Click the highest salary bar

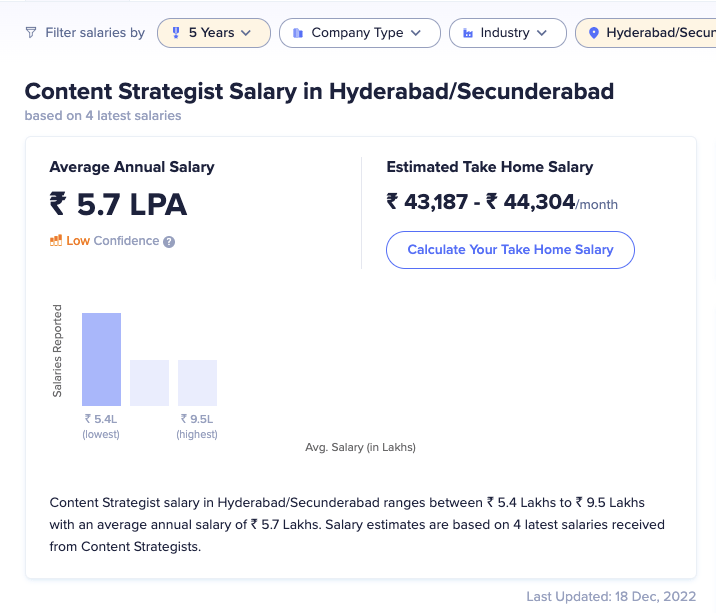coord(197,383)
